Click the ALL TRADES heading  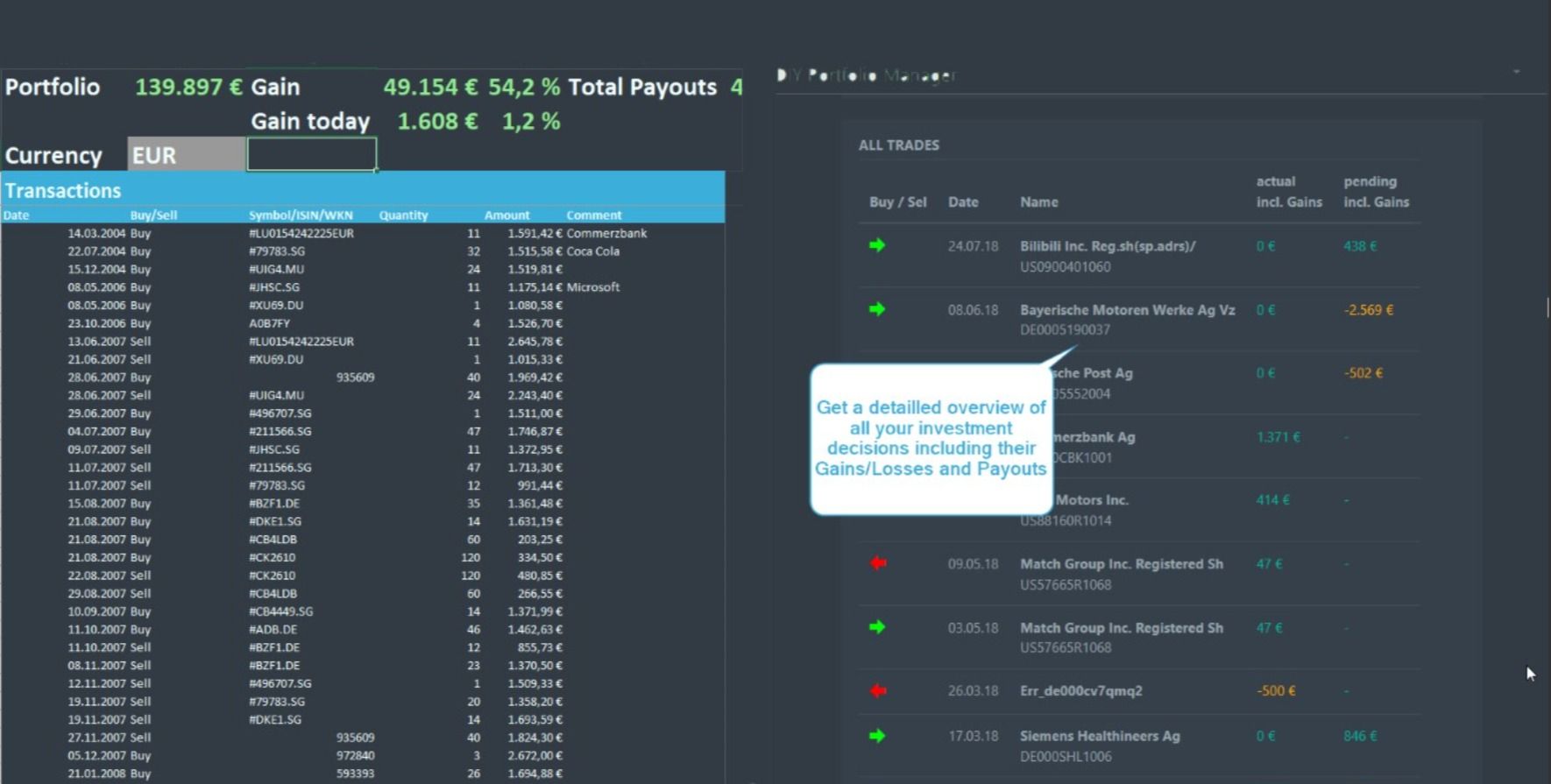pos(899,145)
